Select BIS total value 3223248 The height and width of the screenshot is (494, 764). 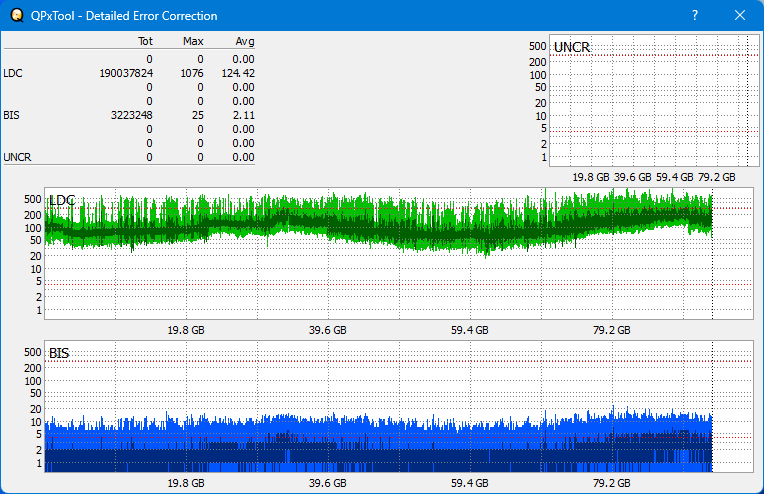click(x=132, y=115)
